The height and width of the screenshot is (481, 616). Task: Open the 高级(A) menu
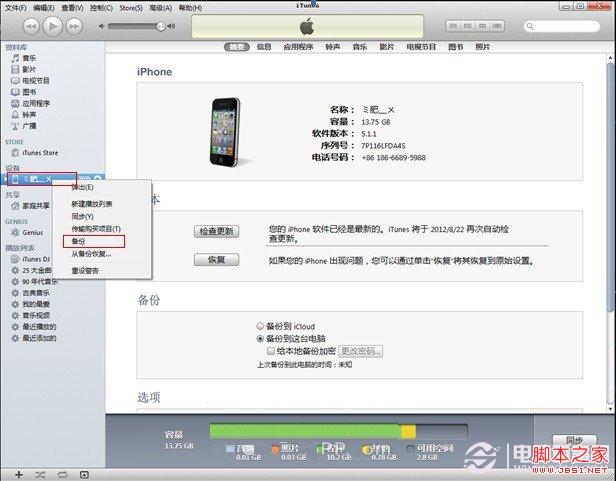161,7
